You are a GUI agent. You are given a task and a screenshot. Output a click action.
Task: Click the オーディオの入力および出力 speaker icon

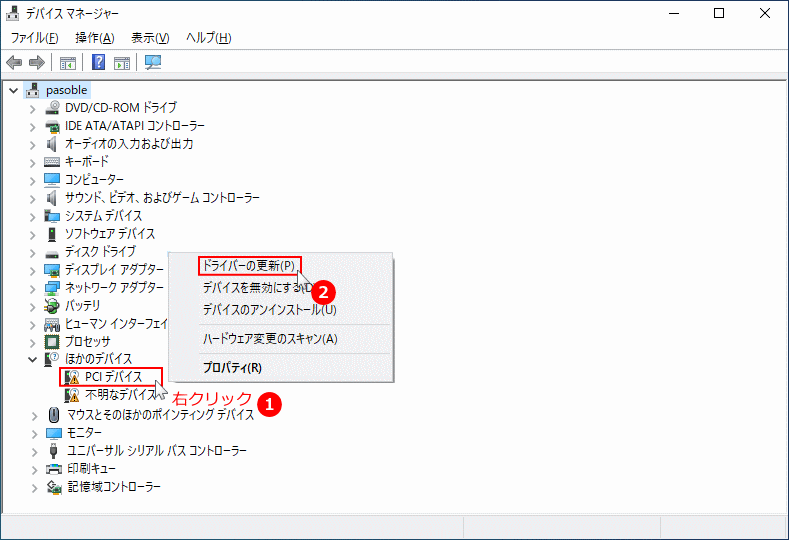52,143
